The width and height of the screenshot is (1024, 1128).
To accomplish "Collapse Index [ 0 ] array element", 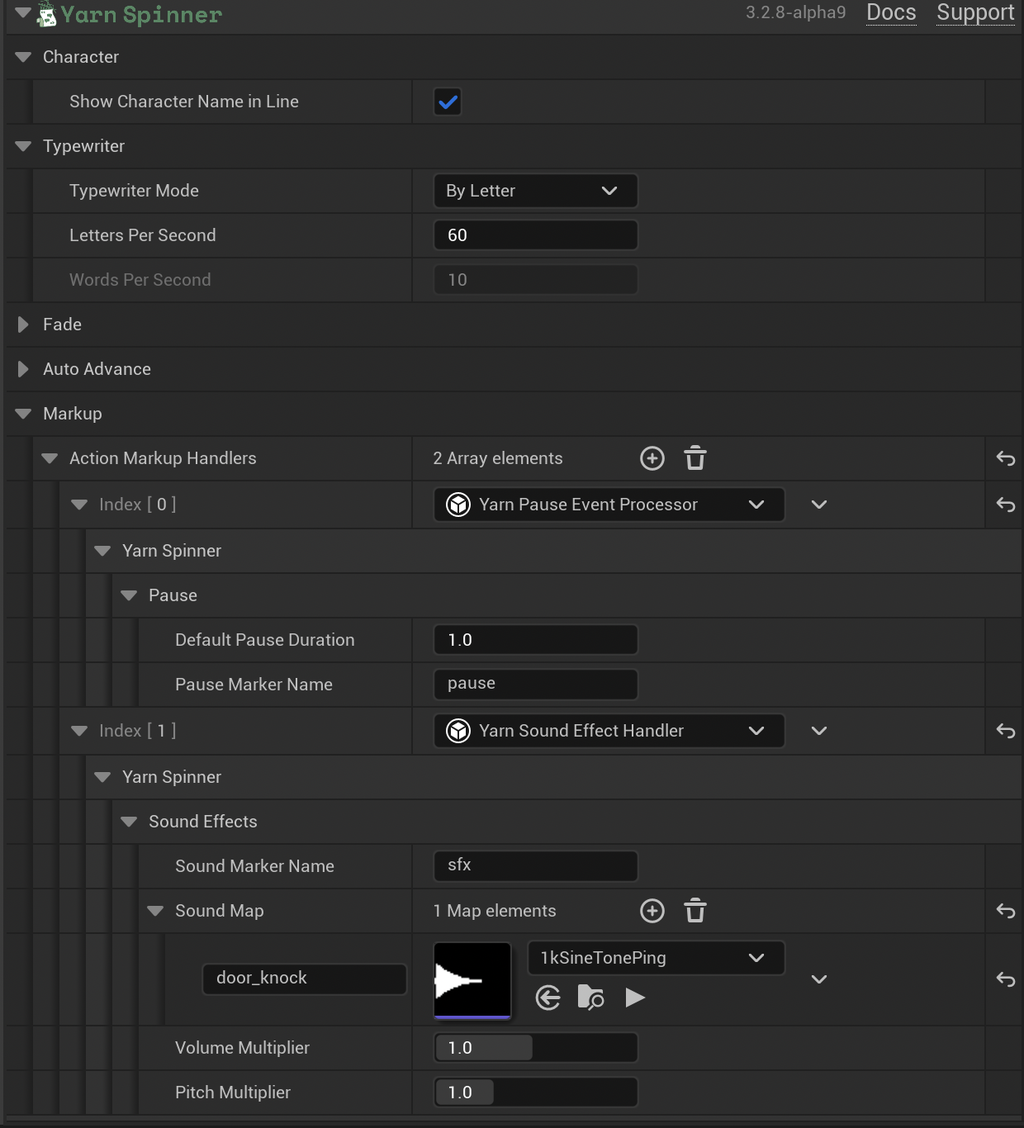I will point(79,504).
